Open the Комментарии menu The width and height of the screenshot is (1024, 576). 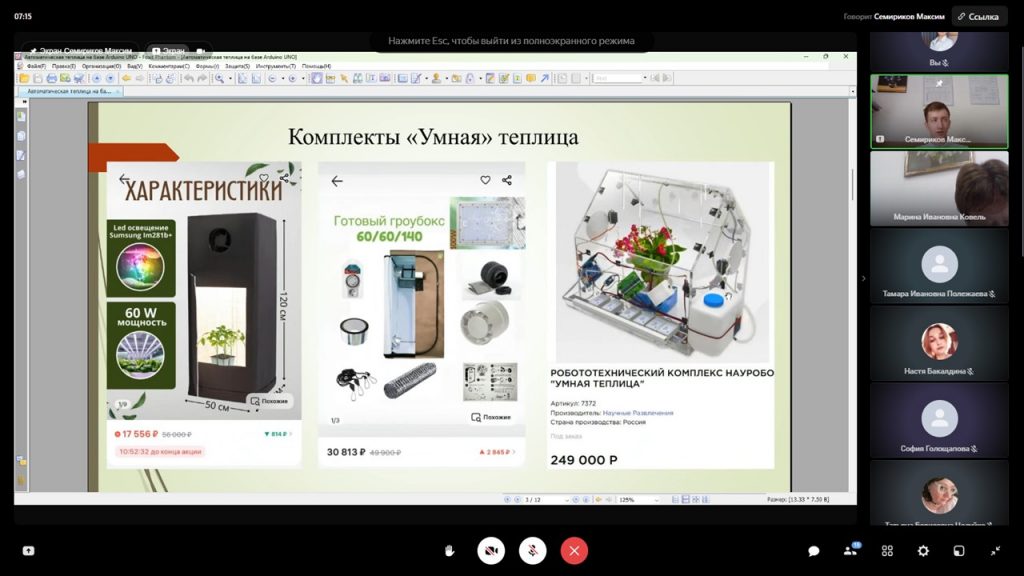[x=168, y=66]
